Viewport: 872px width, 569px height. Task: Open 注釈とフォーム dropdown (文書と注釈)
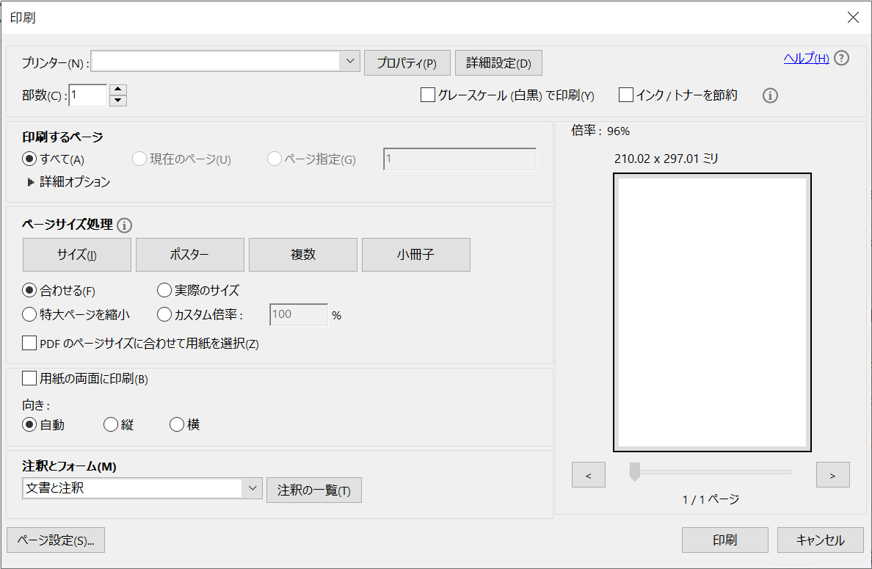(x=251, y=488)
